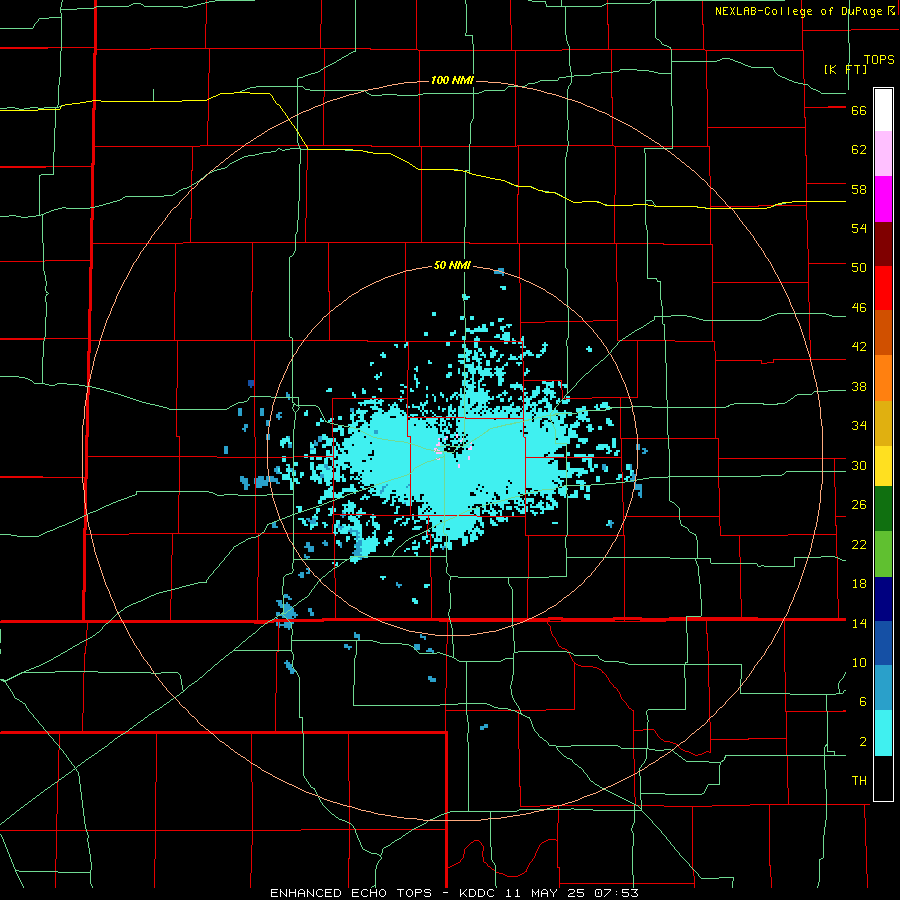
Task: Choose the light green legend swatch
Action: tap(883, 554)
